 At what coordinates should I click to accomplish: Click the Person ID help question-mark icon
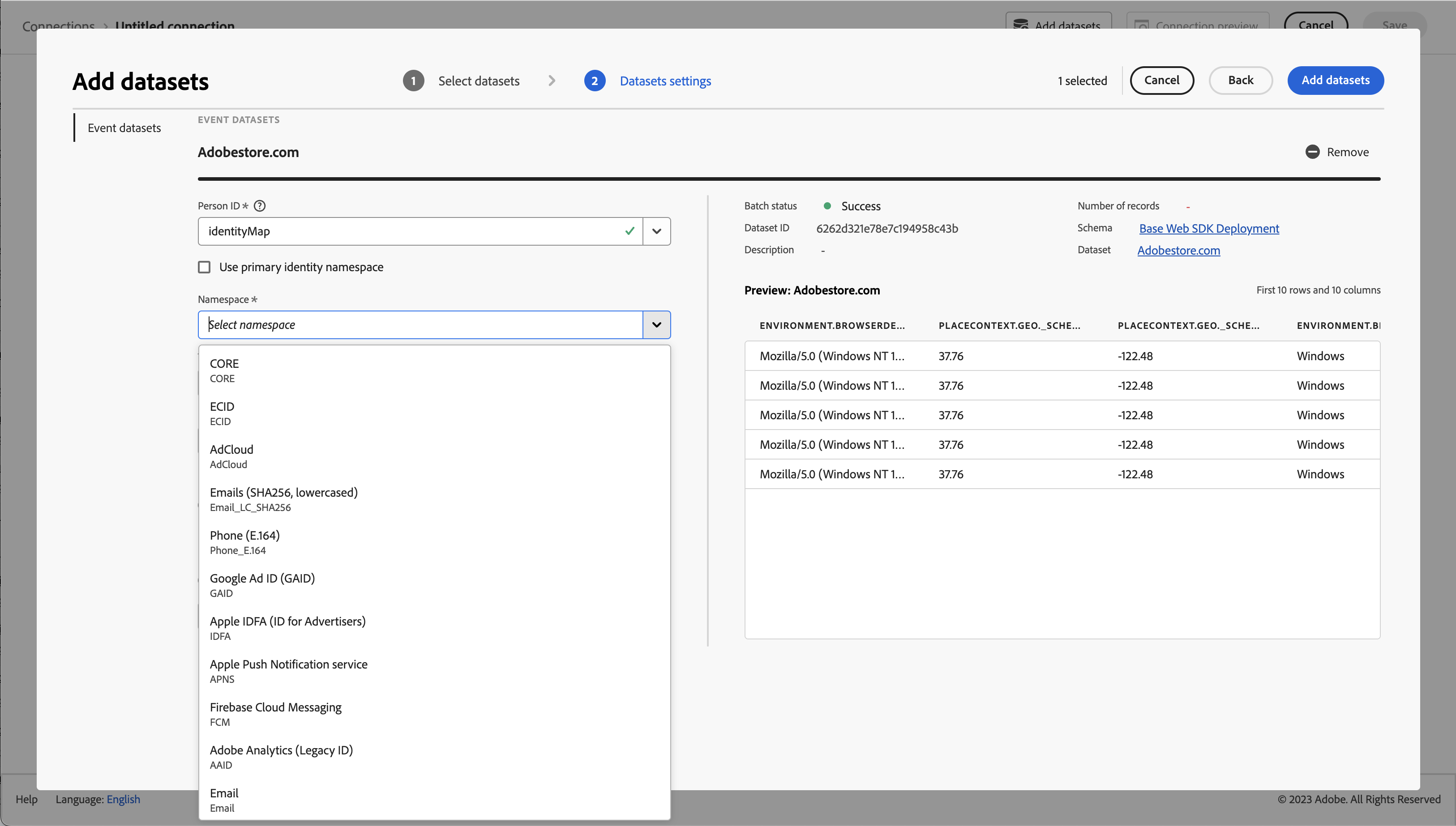[259, 206]
